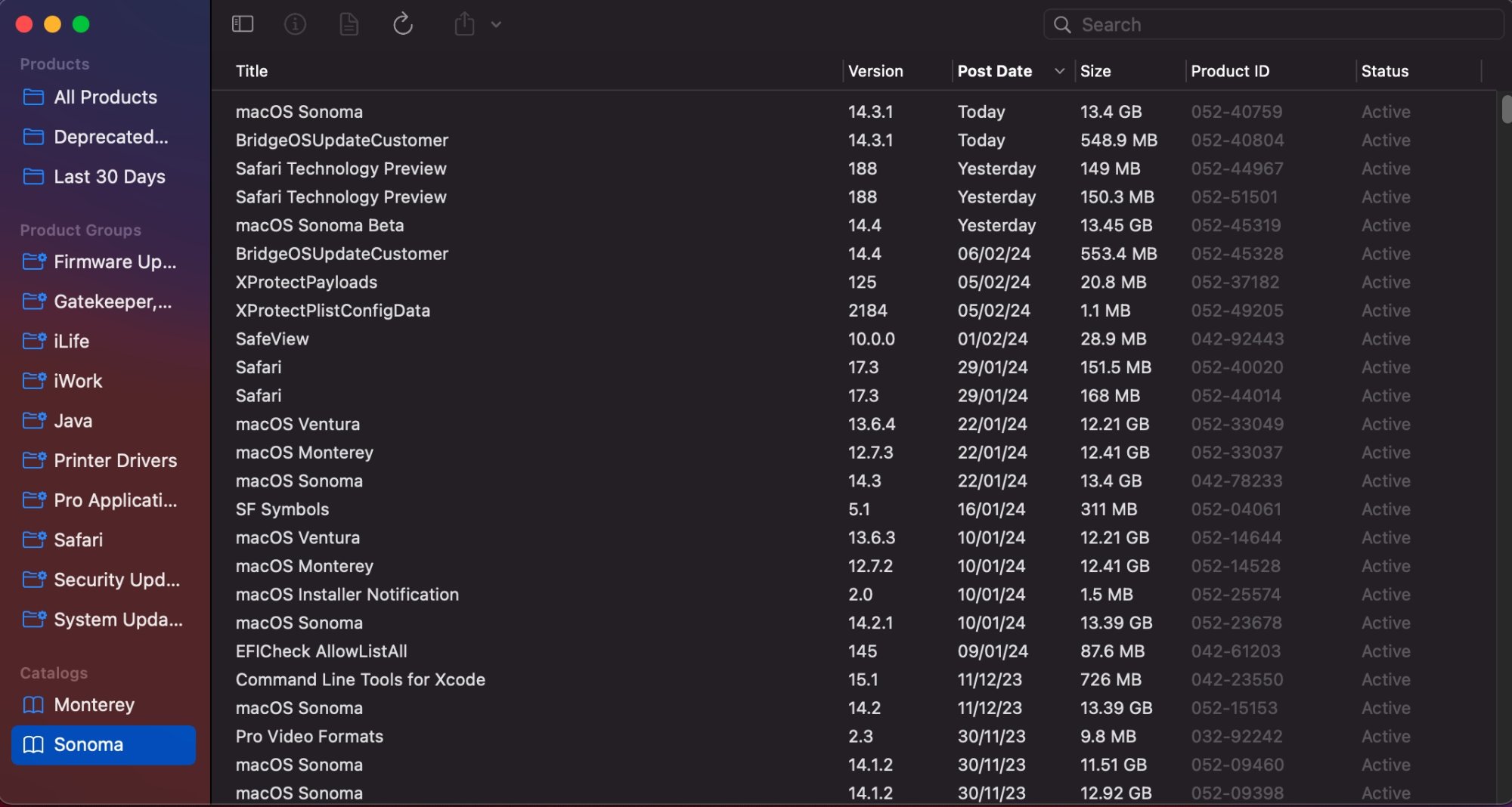Screen dimensions: 1512x807
Task: Select macOS Installer Notification row
Action: pos(853,595)
